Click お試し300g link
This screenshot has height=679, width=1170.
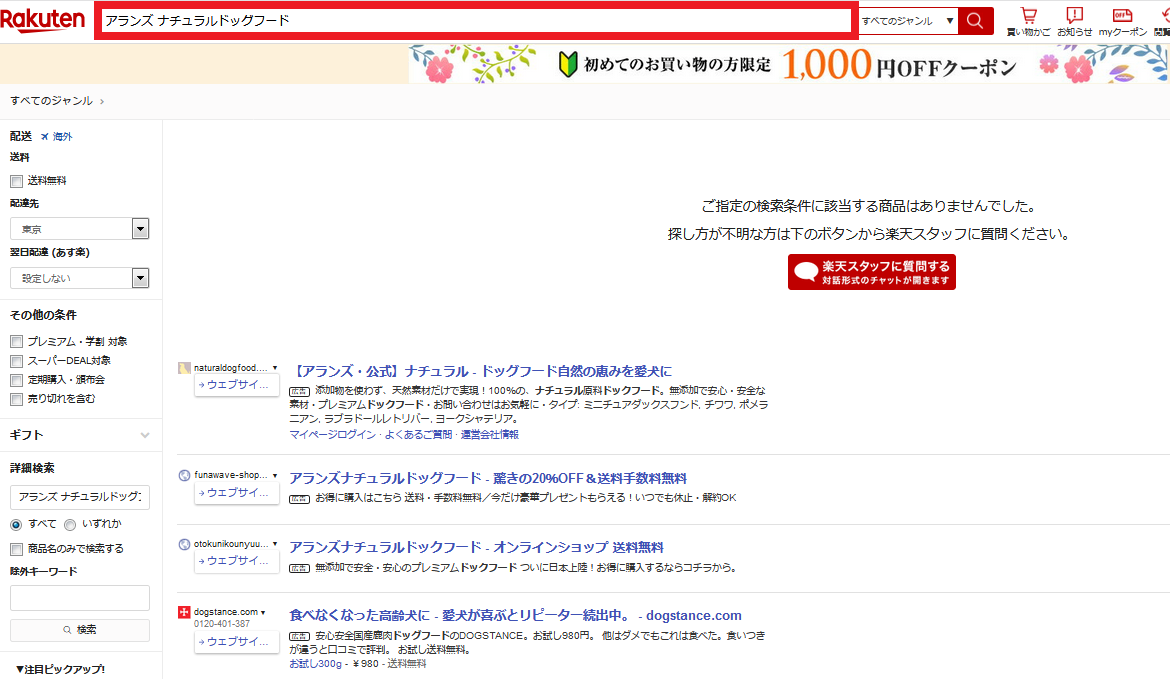(316, 663)
